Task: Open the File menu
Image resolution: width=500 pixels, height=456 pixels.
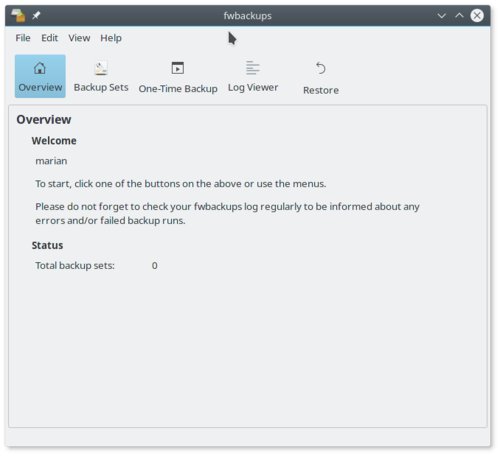Action: 23,38
